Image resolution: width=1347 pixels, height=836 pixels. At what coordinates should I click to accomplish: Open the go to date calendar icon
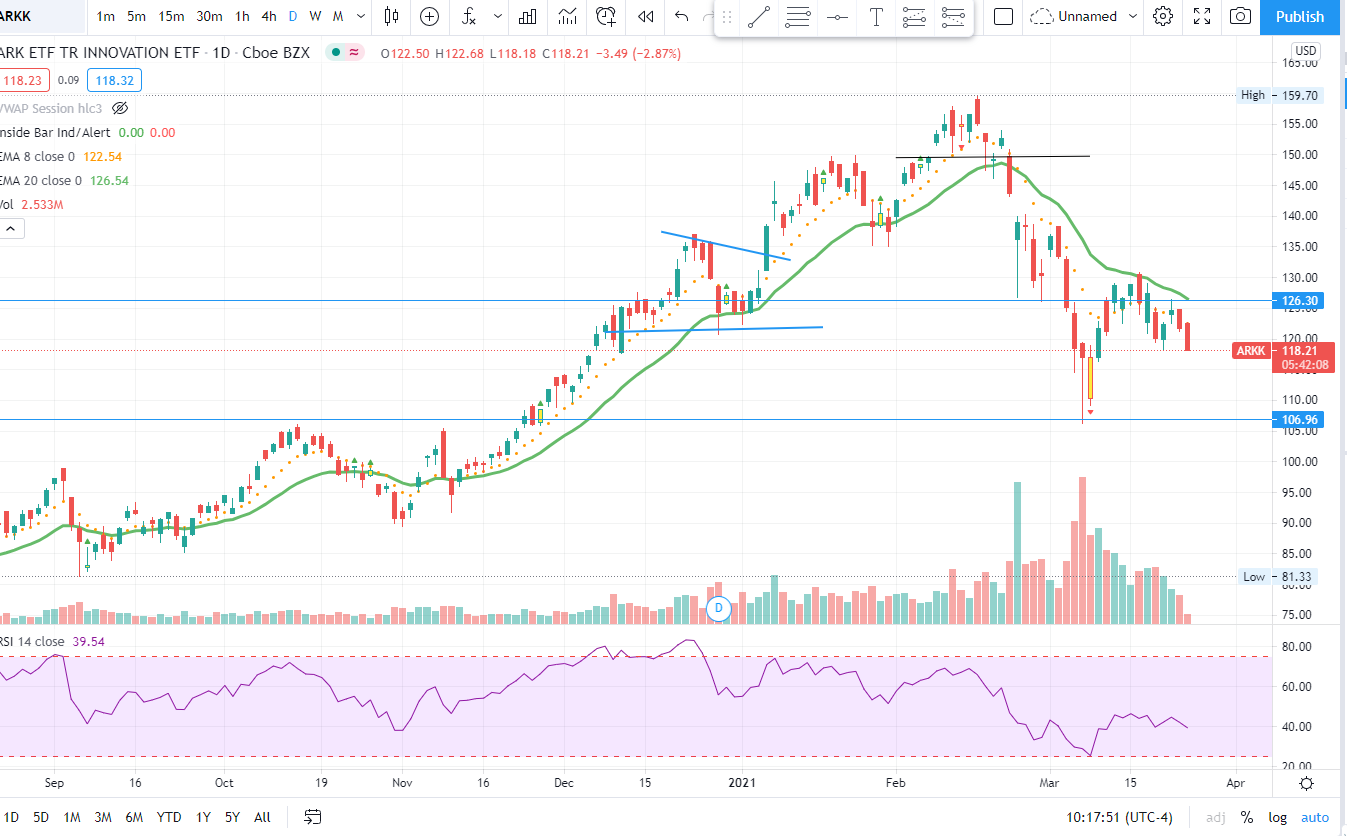coord(313,817)
